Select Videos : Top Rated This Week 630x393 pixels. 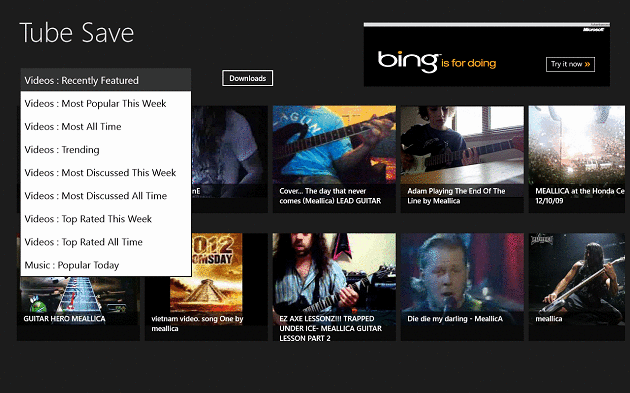click(x=106, y=219)
